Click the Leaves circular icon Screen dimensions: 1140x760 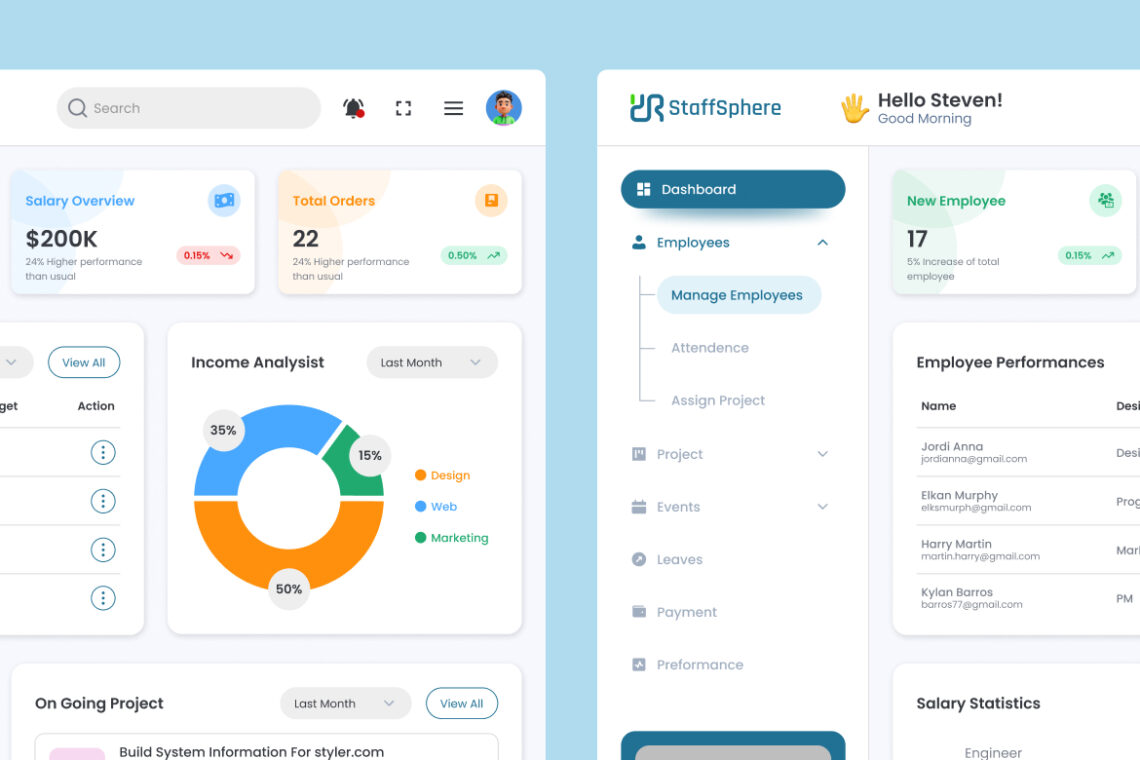click(x=638, y=559)
